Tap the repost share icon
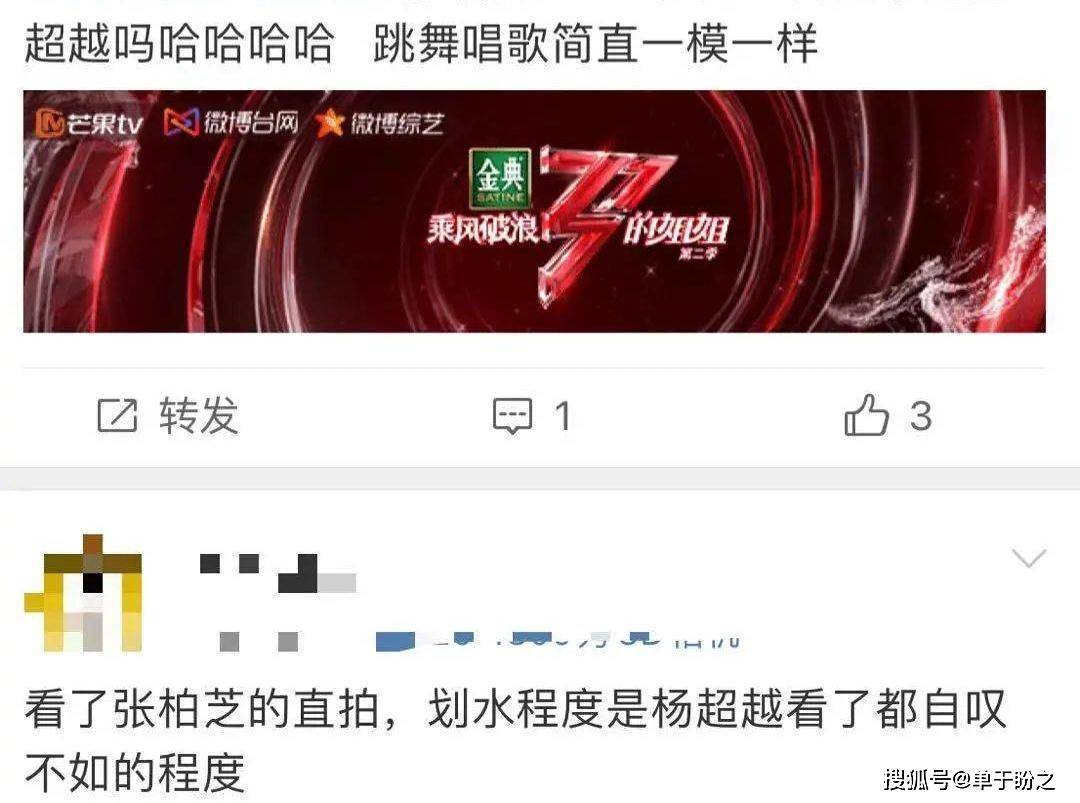Viewport: 1080px width, 803px height. click(117, 415)
